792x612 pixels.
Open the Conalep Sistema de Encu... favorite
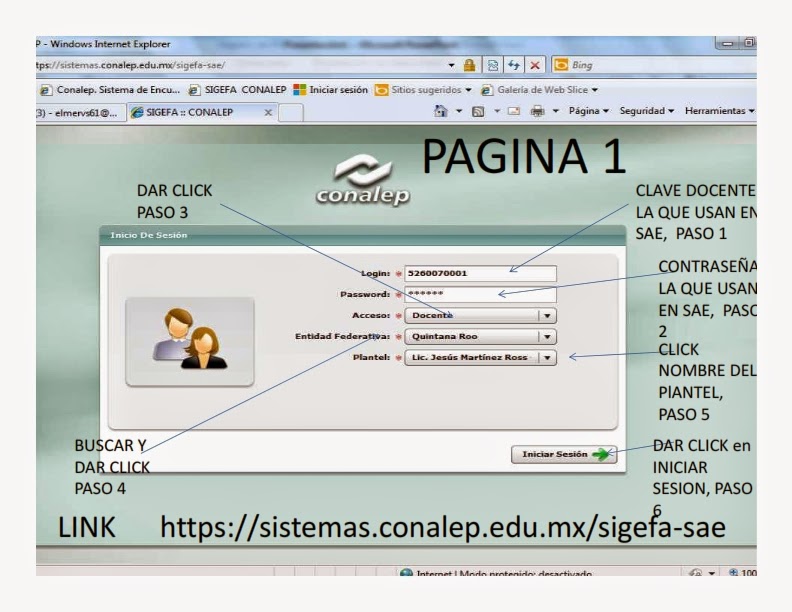[110, 90]
